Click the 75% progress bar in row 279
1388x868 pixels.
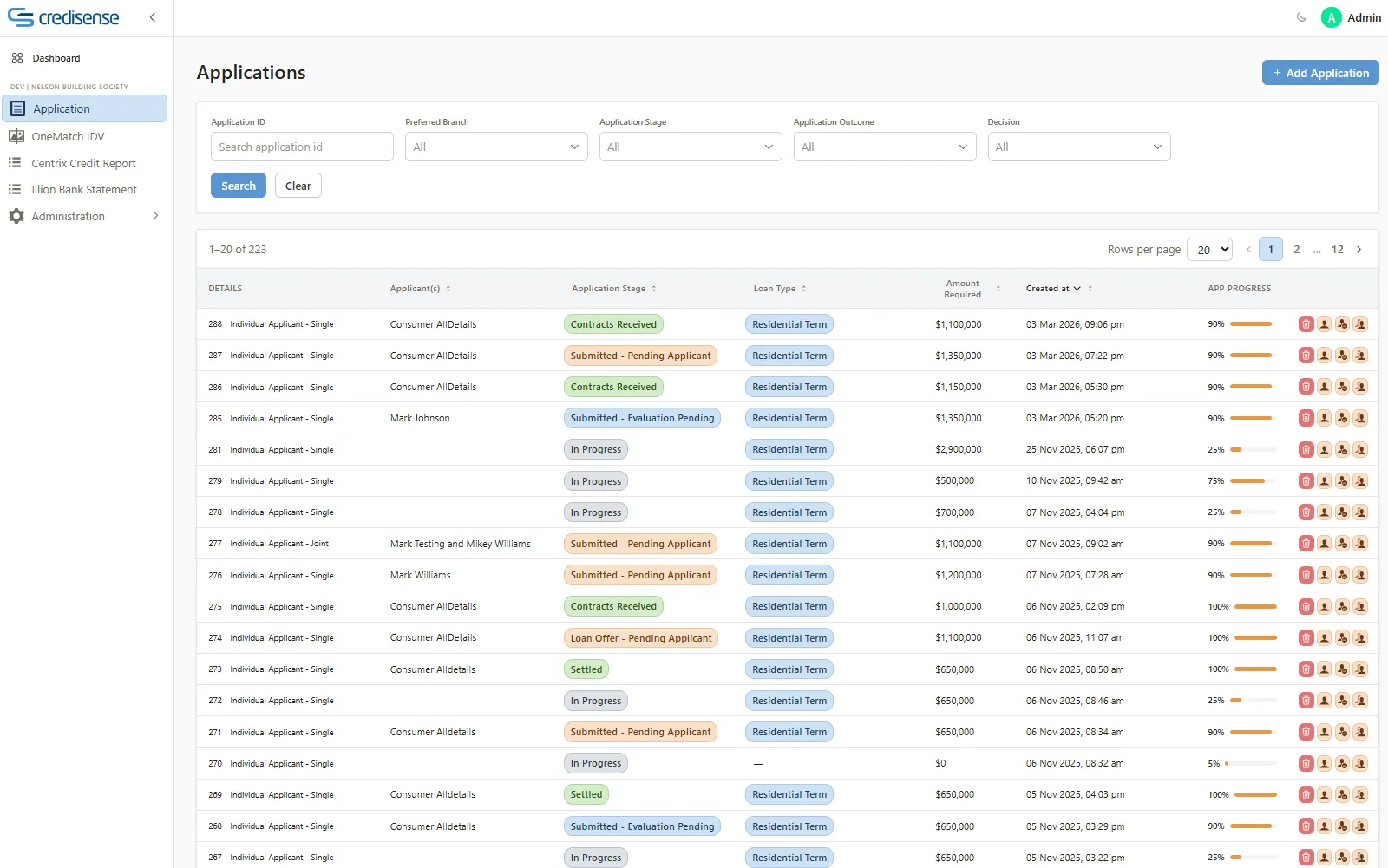(1254, 481)
